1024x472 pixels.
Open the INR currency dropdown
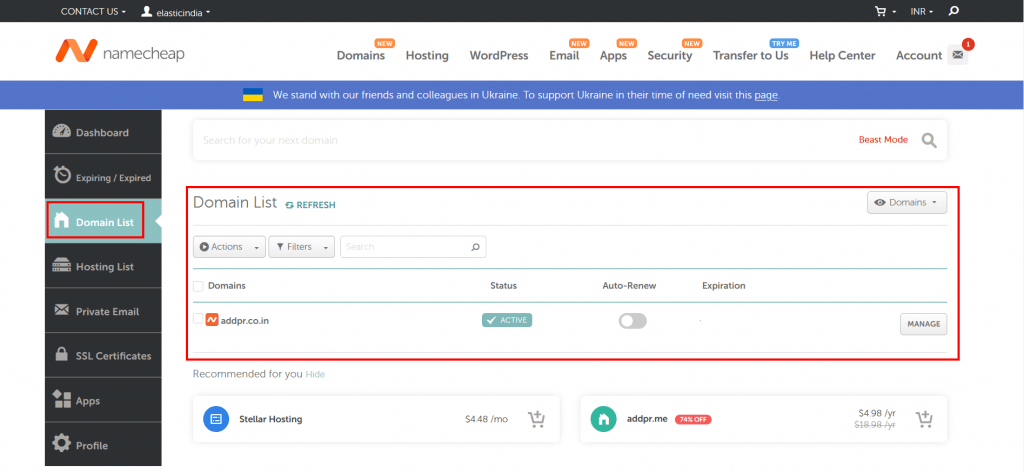(x=922, y=11)
